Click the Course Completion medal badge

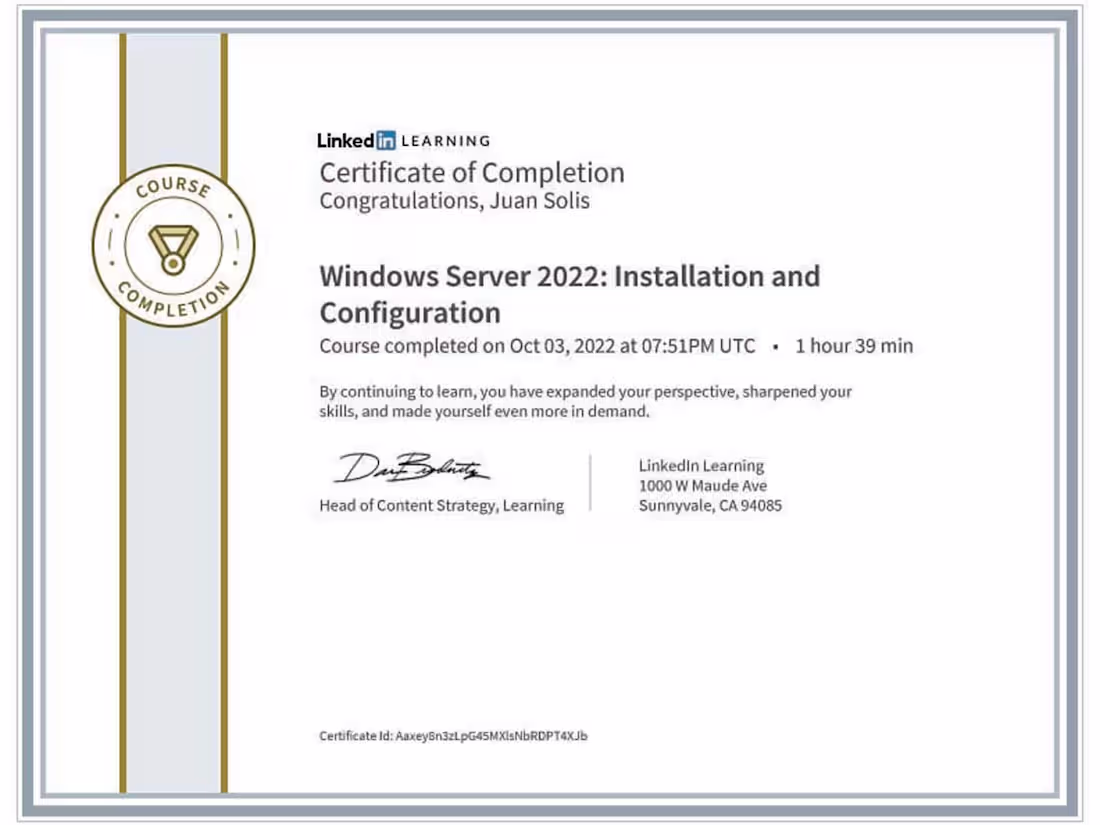(173, 246)
